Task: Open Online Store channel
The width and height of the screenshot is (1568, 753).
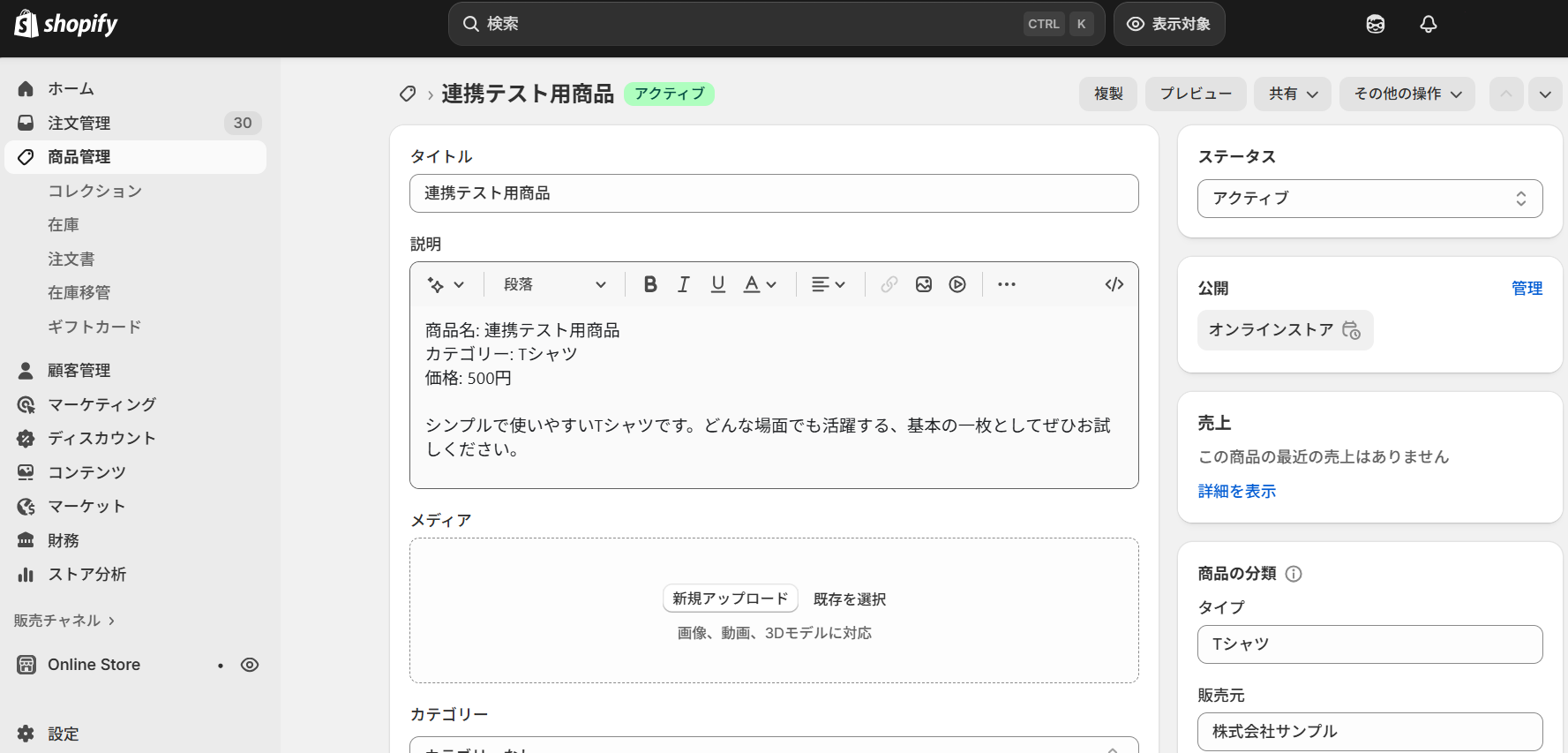Action: point(94,665)
